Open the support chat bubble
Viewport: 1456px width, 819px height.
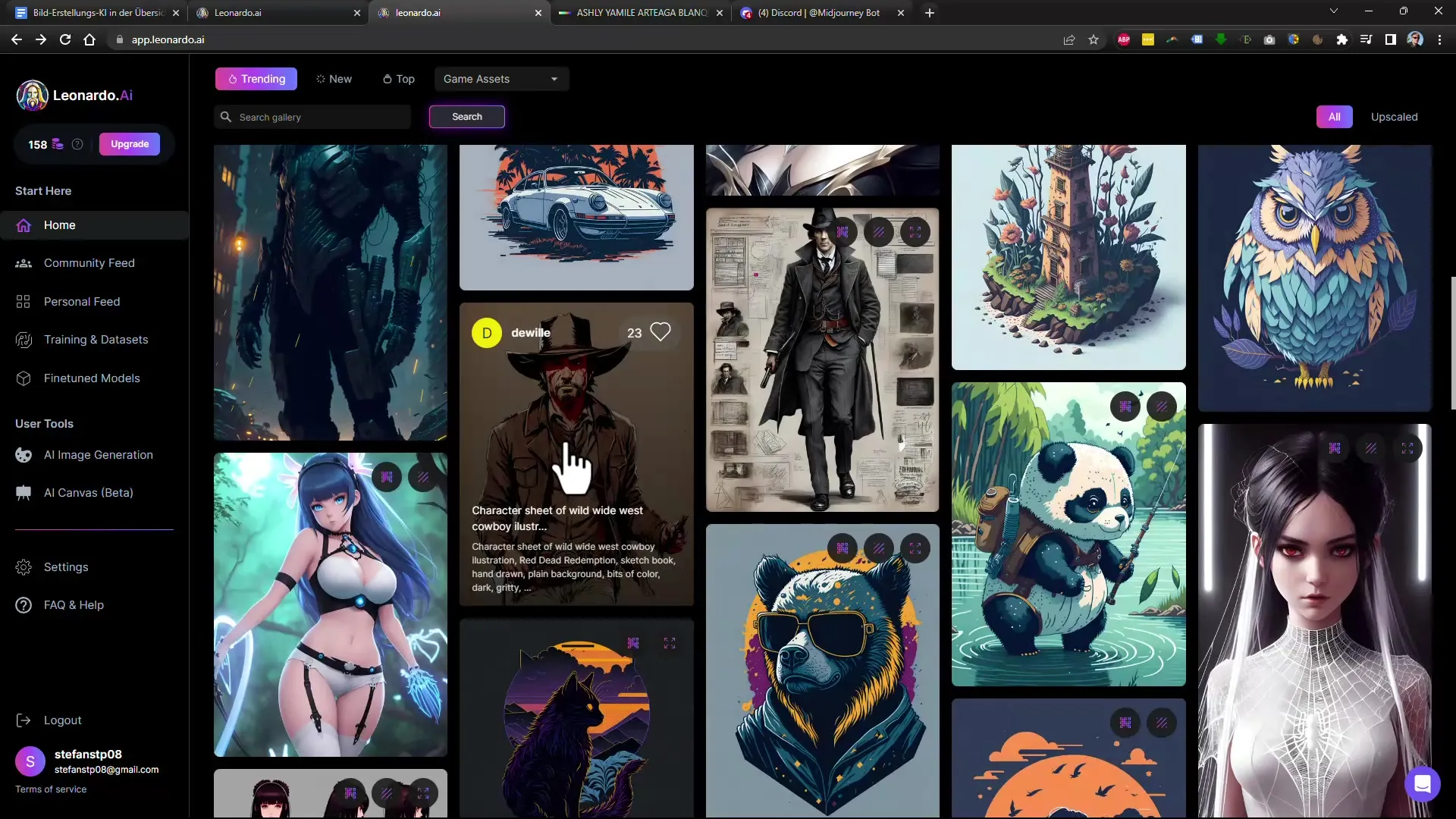[1423, 783]
